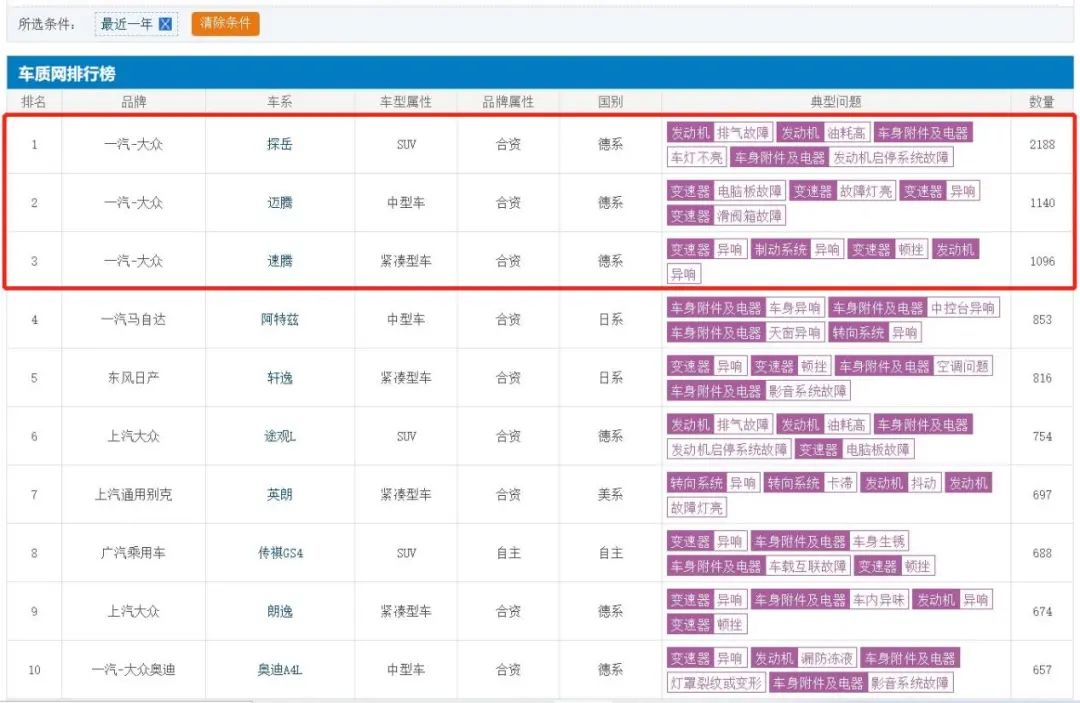Image resolution: width=1080 pixels, height=703 pixels.
Task: Select the 制动系统 异响 tag in the 速腾 row
Action: coord(796,249)
